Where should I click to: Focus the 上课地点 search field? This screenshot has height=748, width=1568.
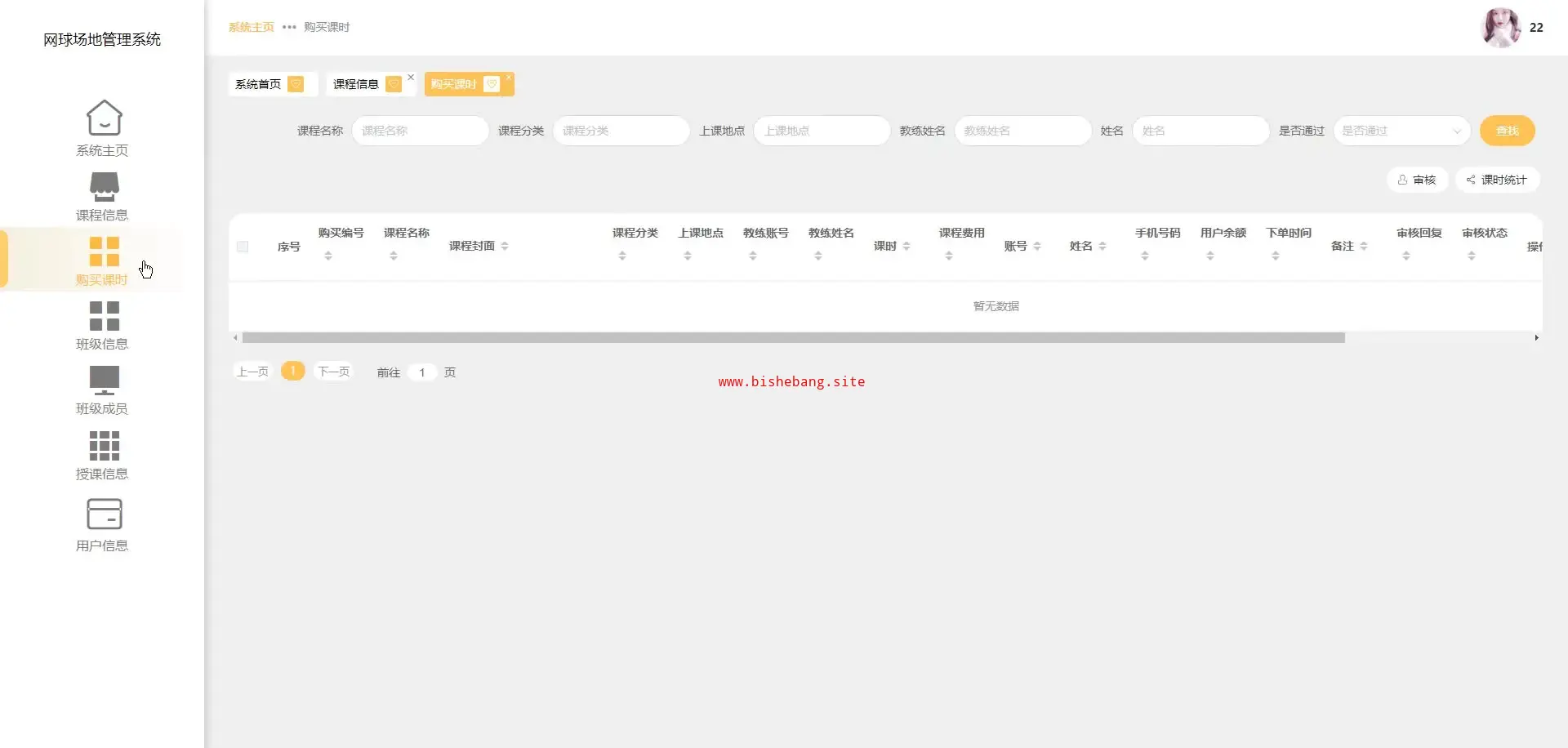coord(822,131)
